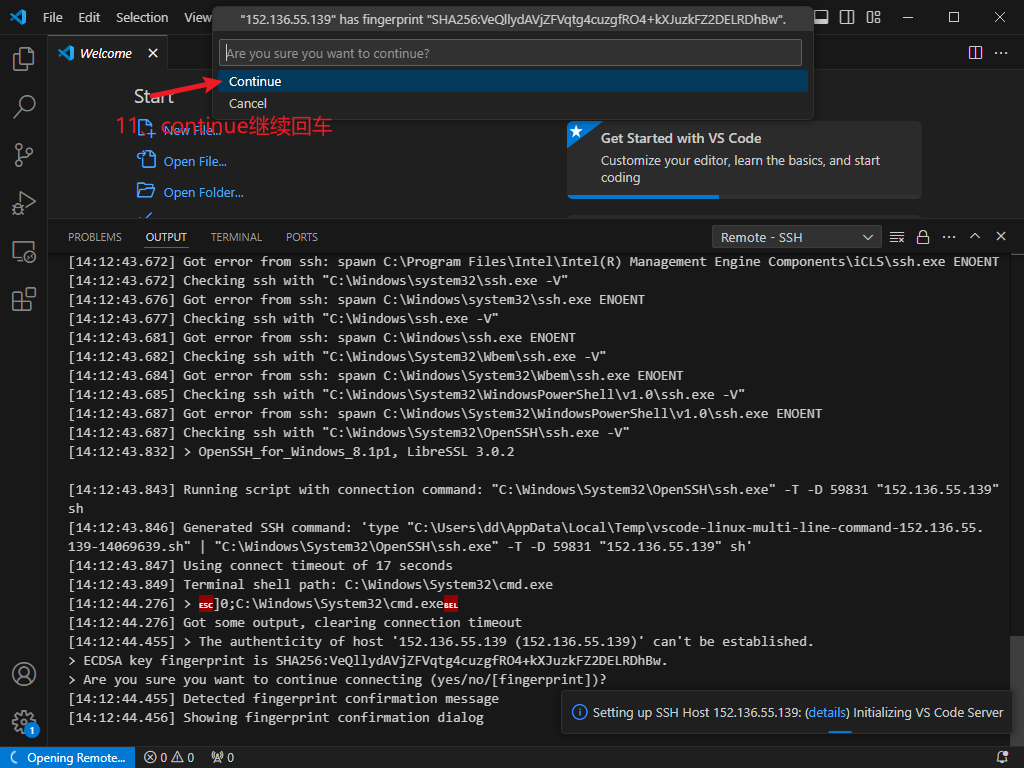
Task: Click 'Terminal shell path' log line
Action: click(x=310, y=584)
